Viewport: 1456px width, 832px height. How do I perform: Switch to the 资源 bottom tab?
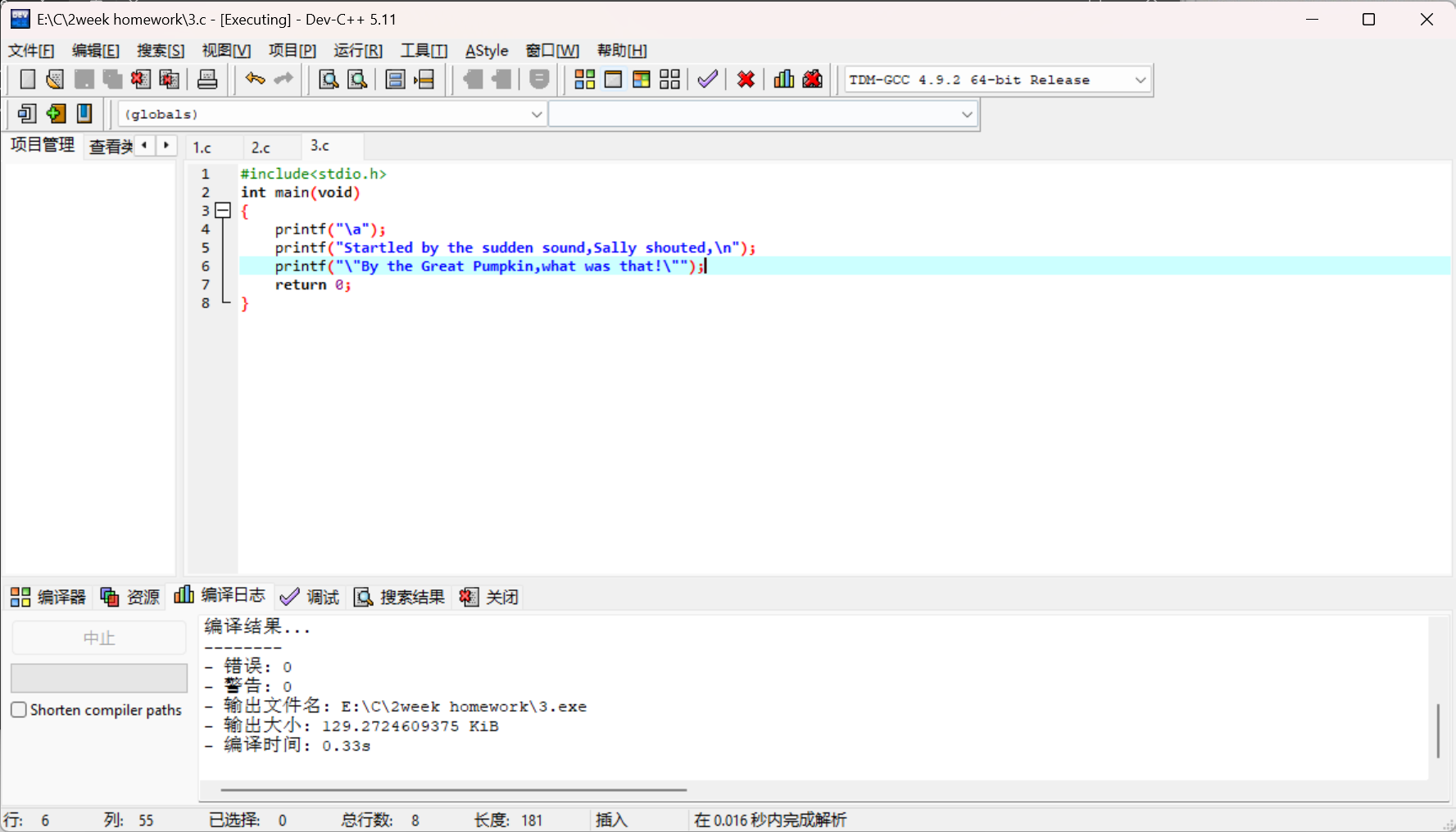[x=130, y=597]
